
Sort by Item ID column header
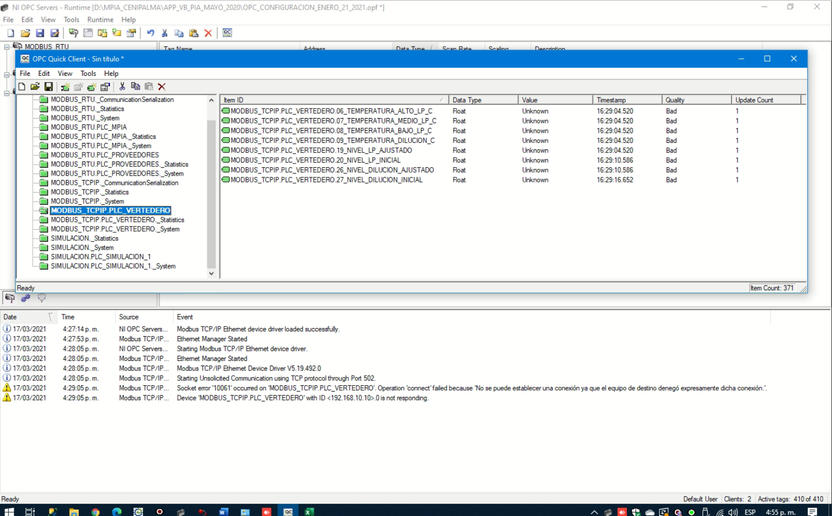click(334, 100)
